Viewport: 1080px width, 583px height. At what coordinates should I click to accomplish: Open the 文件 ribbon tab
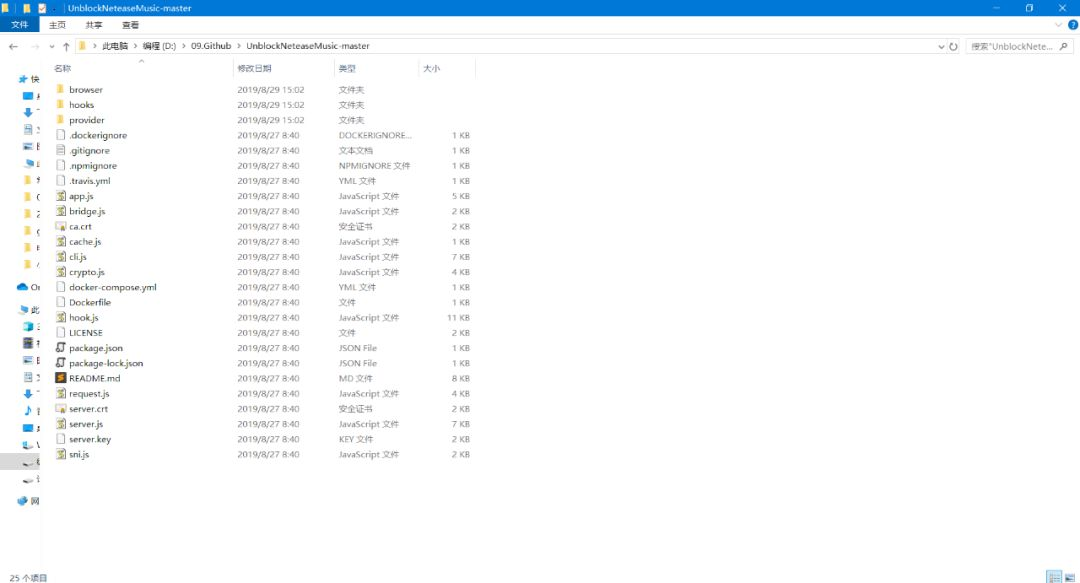19,25
